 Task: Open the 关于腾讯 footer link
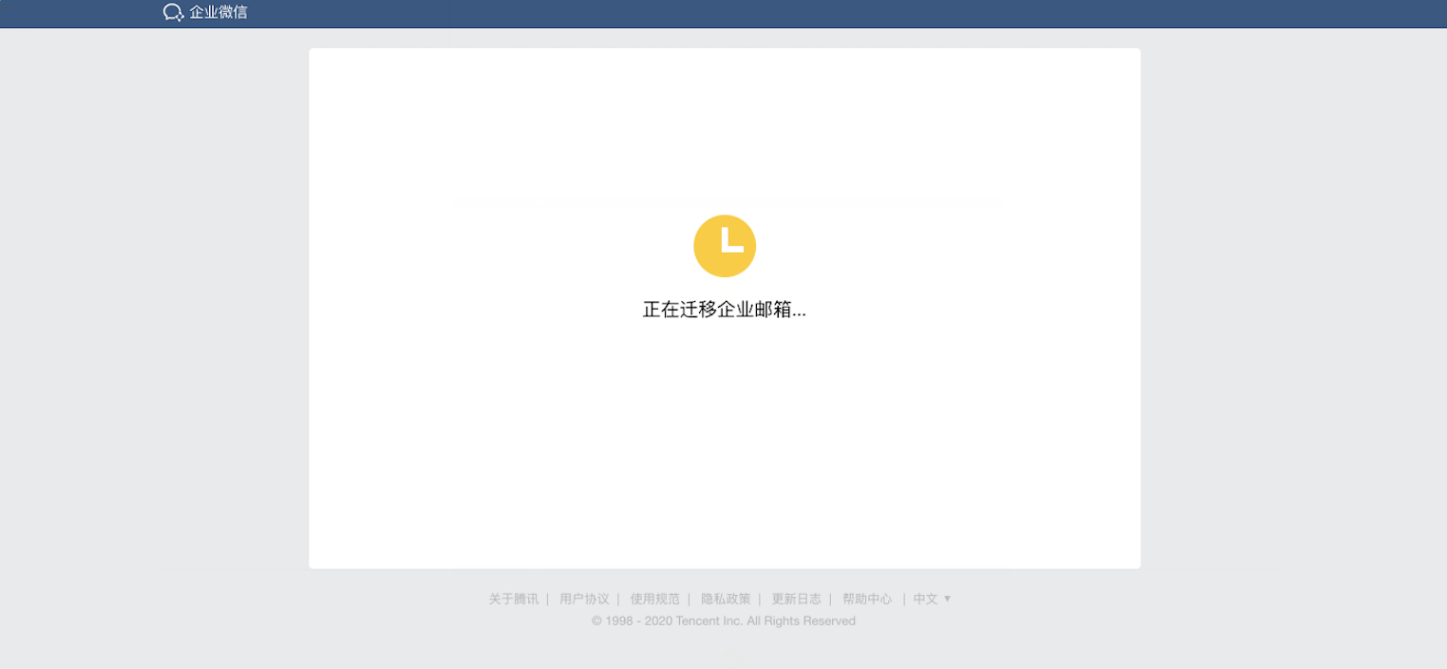coord(513,599)
